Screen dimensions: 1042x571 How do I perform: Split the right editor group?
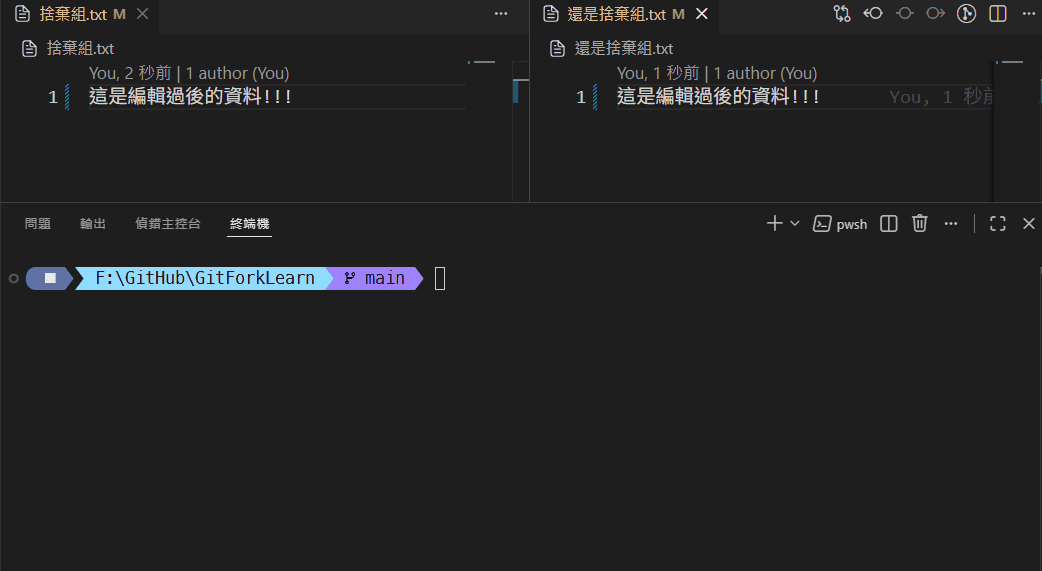997,14
